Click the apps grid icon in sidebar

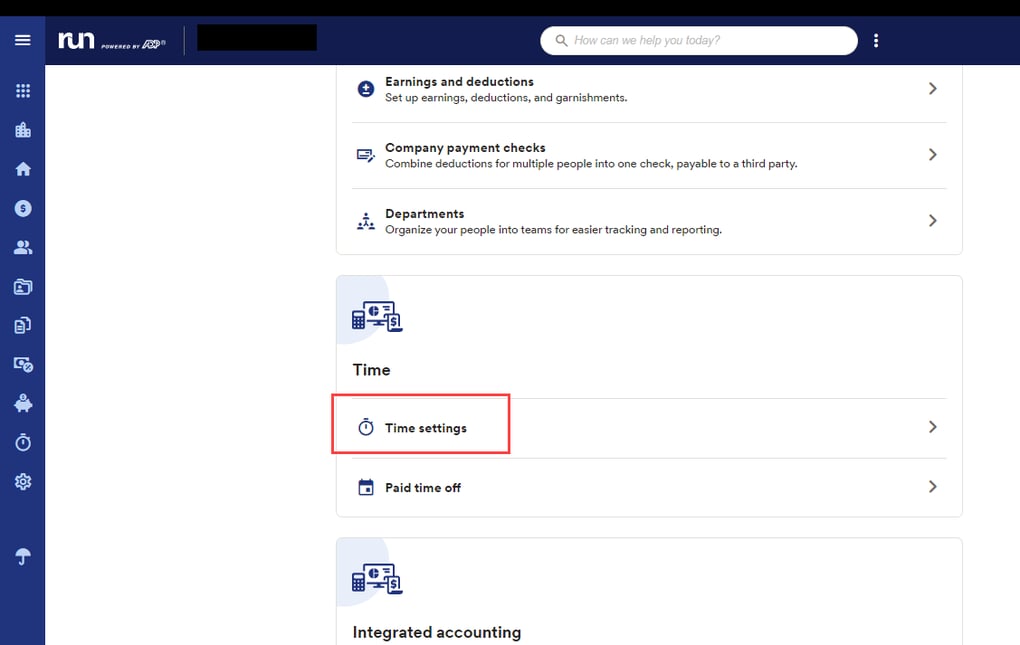tap(23, 91)
